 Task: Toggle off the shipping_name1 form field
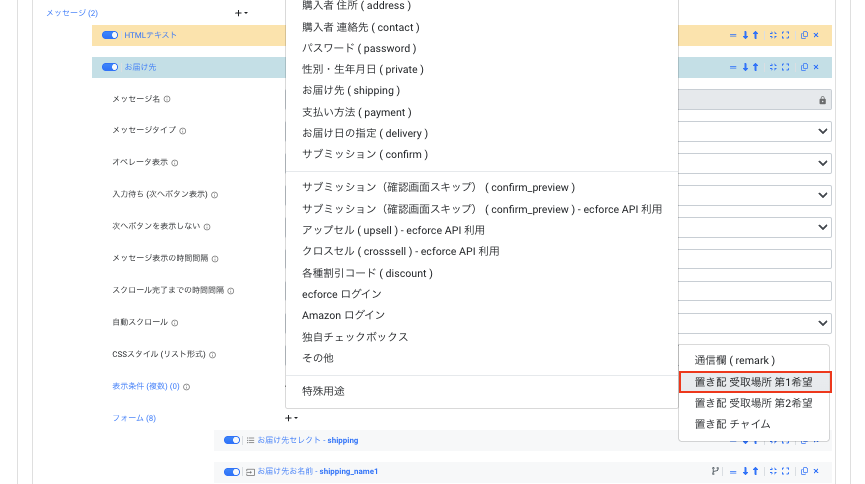[232, 471]
